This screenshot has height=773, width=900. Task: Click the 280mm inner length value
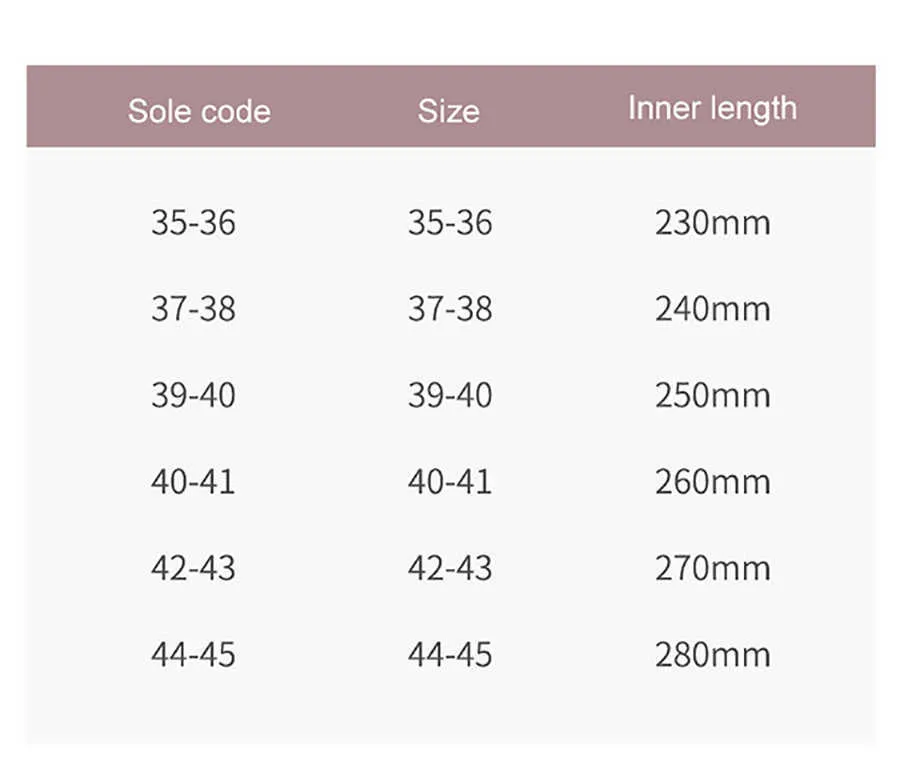coord(713,655)
